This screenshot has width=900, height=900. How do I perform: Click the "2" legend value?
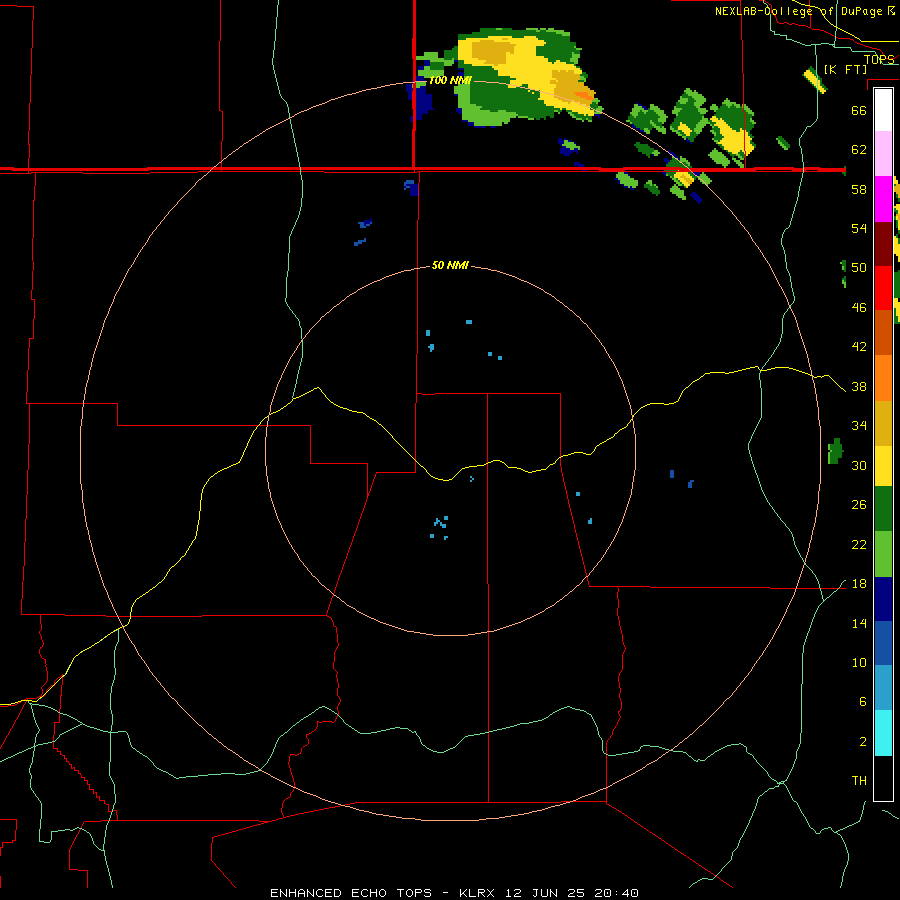click(x=862, y=742)
